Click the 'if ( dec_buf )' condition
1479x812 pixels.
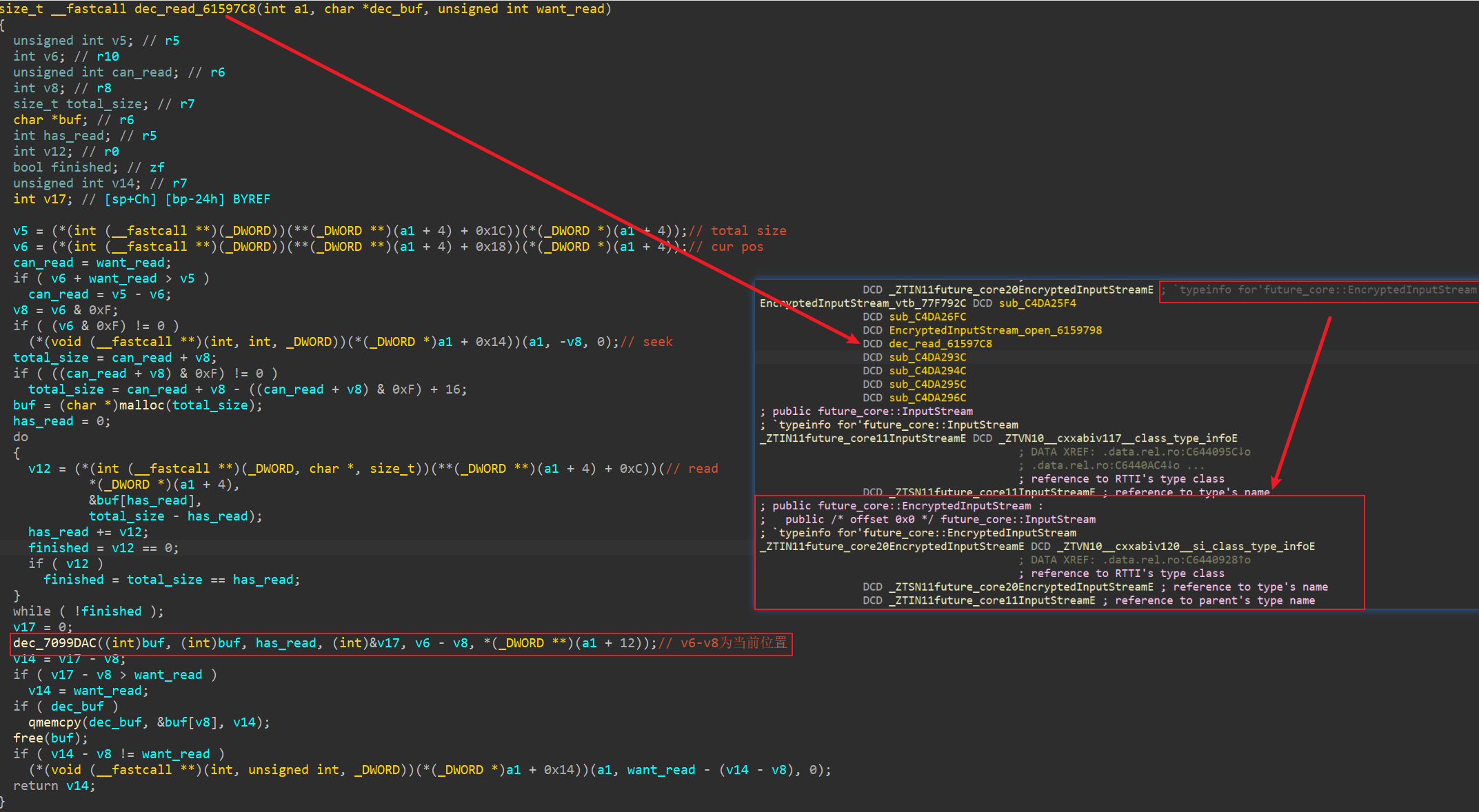pos(66,707)
